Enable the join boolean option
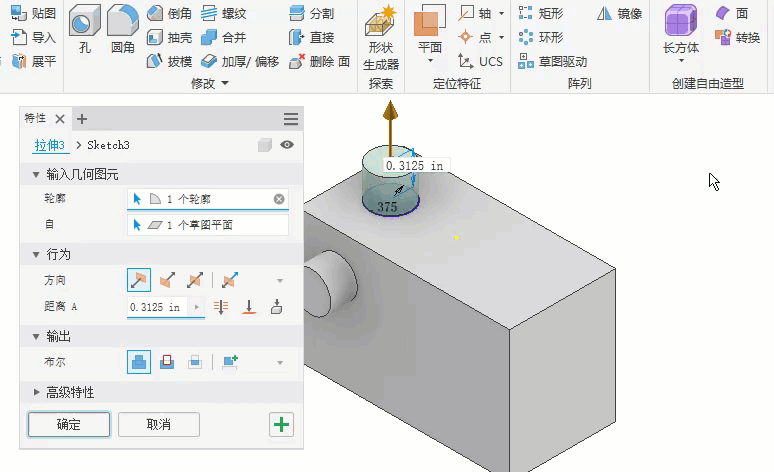This screenshot has height=472, width=774. click(139, 362)
